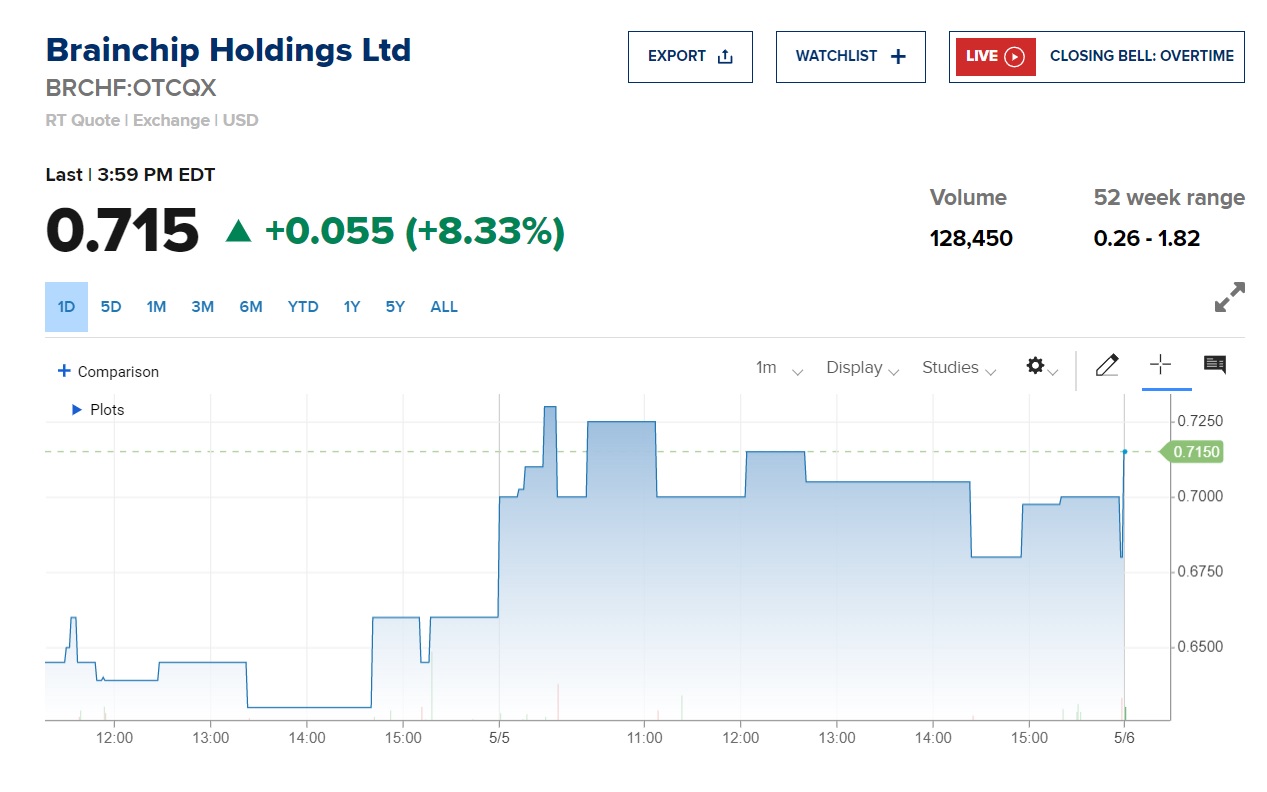1267x792 pixels.
Task: Select the 1D range tab
Action: click(x=66, y=307)
